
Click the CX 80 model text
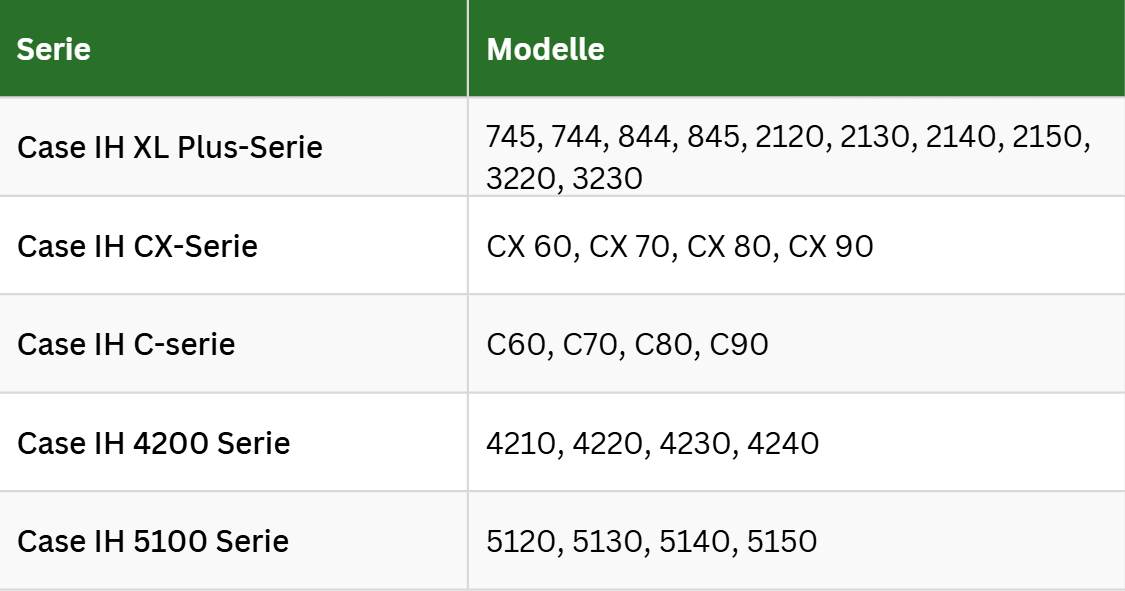pyautogui.click(x=731, y=246)
